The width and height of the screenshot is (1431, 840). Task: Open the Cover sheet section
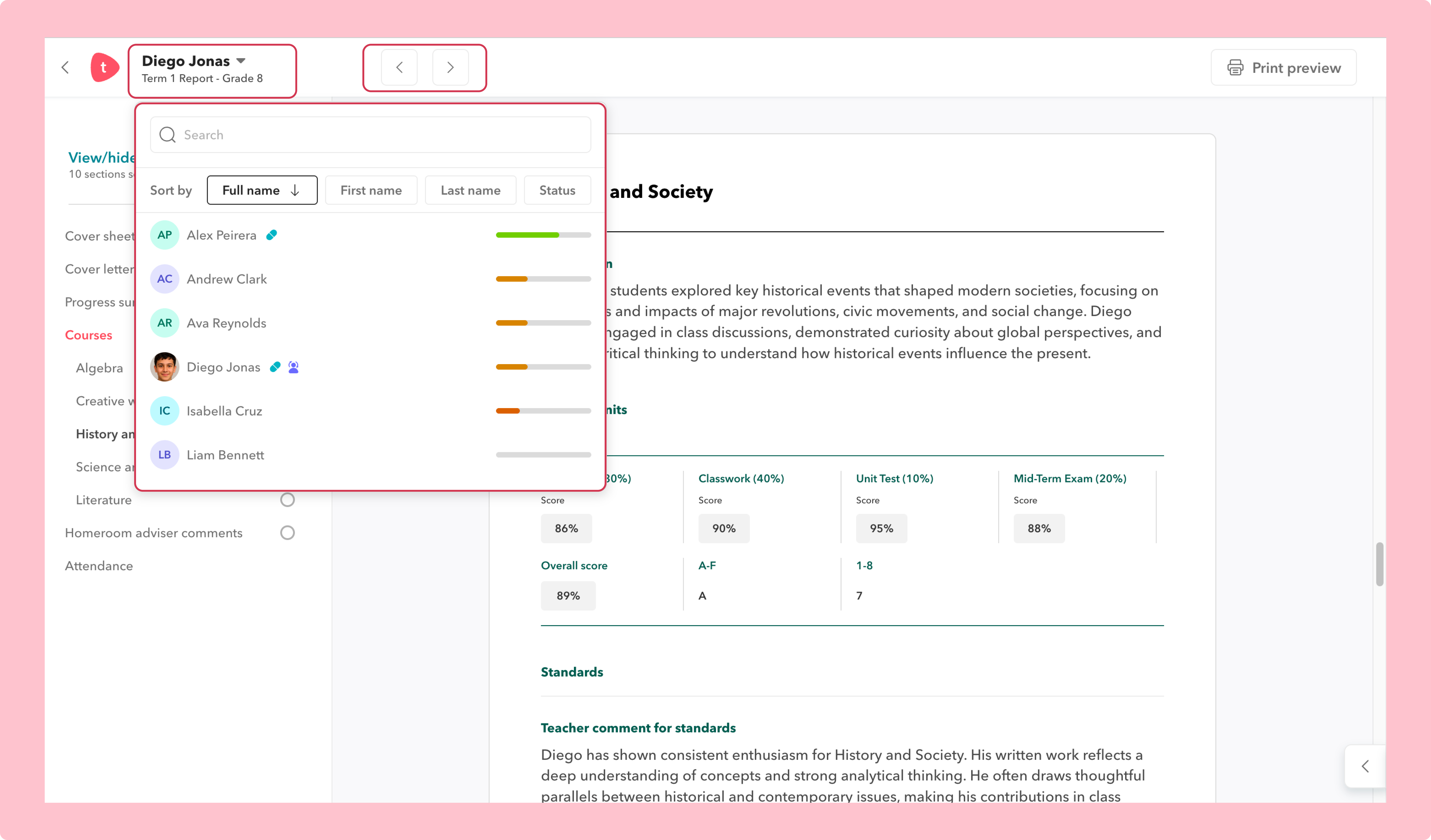(100, 236)
